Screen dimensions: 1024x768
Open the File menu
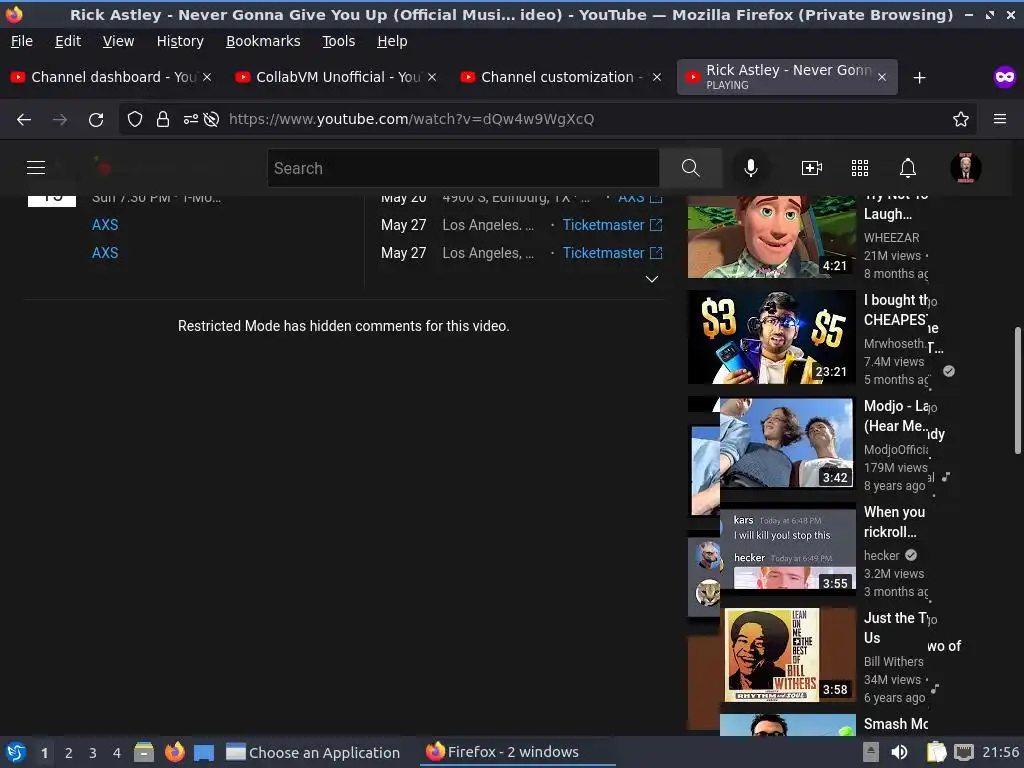pos(22,41)
